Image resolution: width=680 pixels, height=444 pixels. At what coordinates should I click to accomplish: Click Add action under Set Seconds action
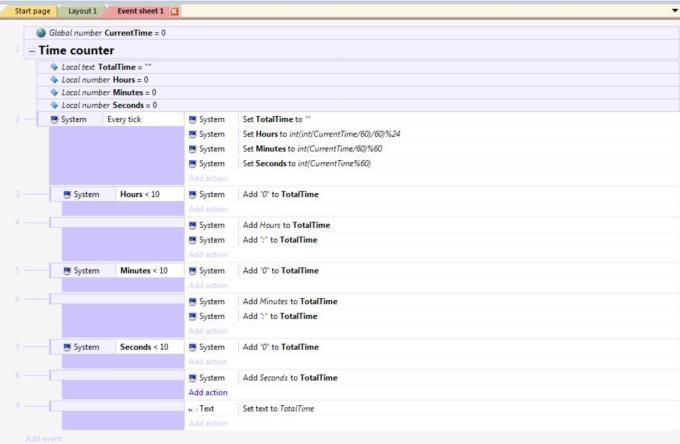208,178
